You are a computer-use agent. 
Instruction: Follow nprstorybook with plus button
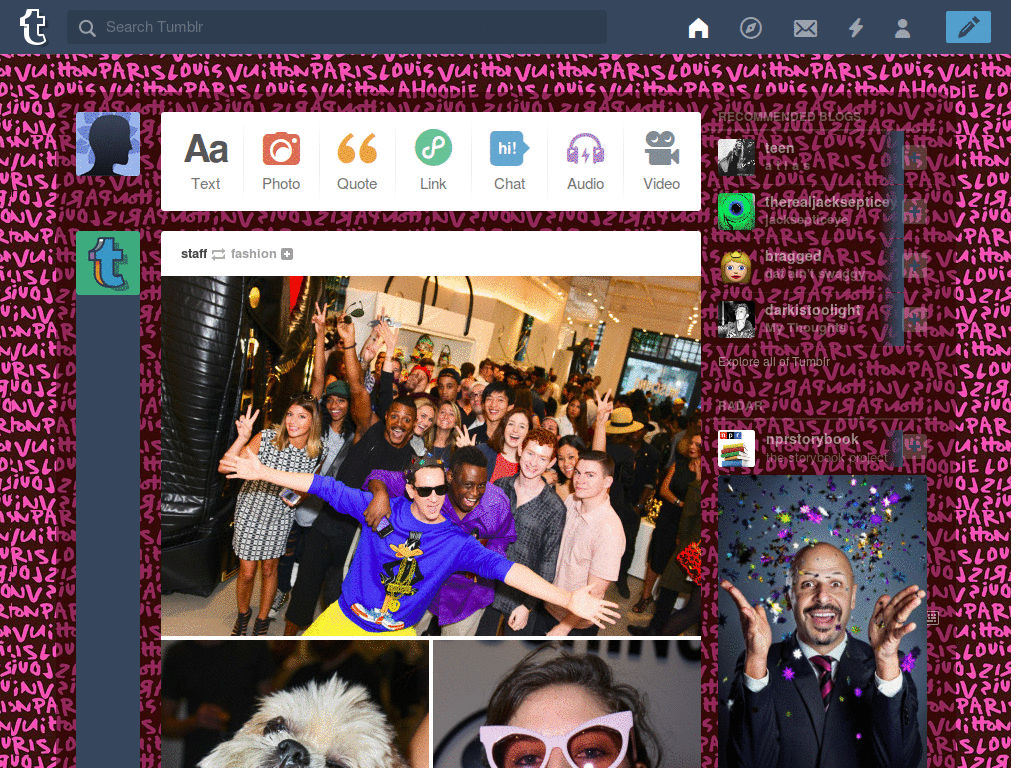(x=914, y=446)
